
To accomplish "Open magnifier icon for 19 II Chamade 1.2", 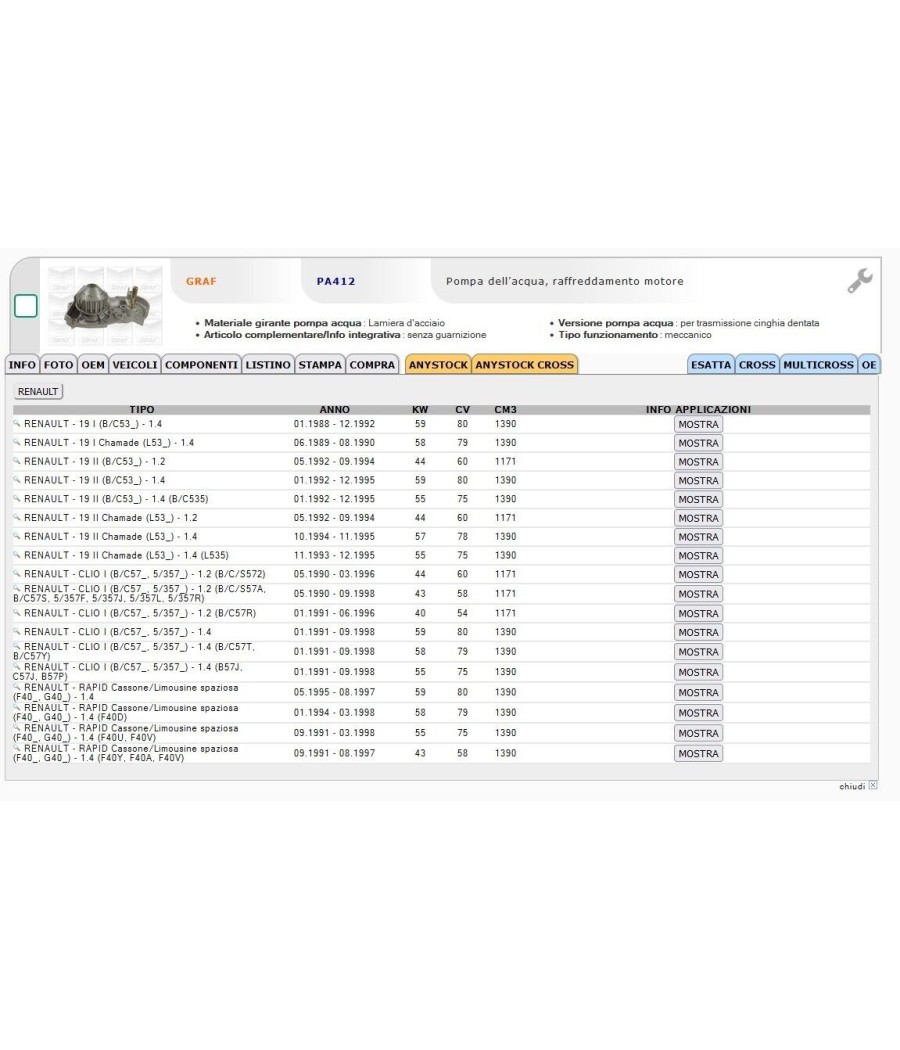I will click(17, 517).
